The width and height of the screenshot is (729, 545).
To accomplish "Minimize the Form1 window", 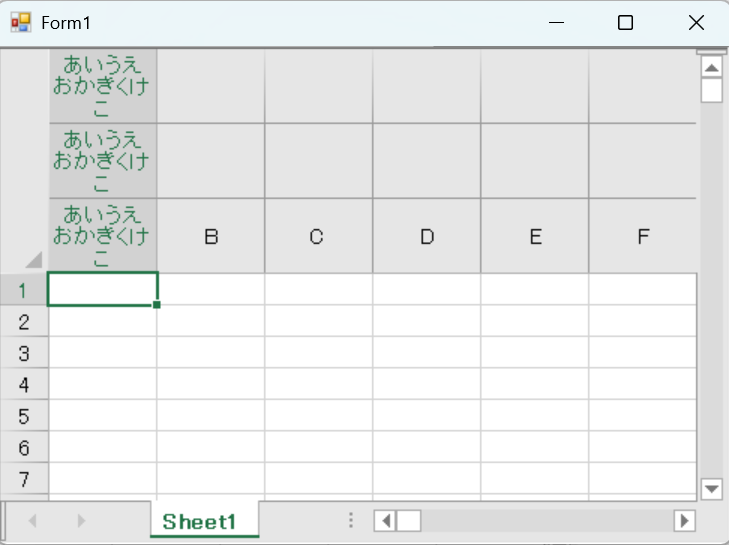I will pyautogui.click(x=556, y=22).
